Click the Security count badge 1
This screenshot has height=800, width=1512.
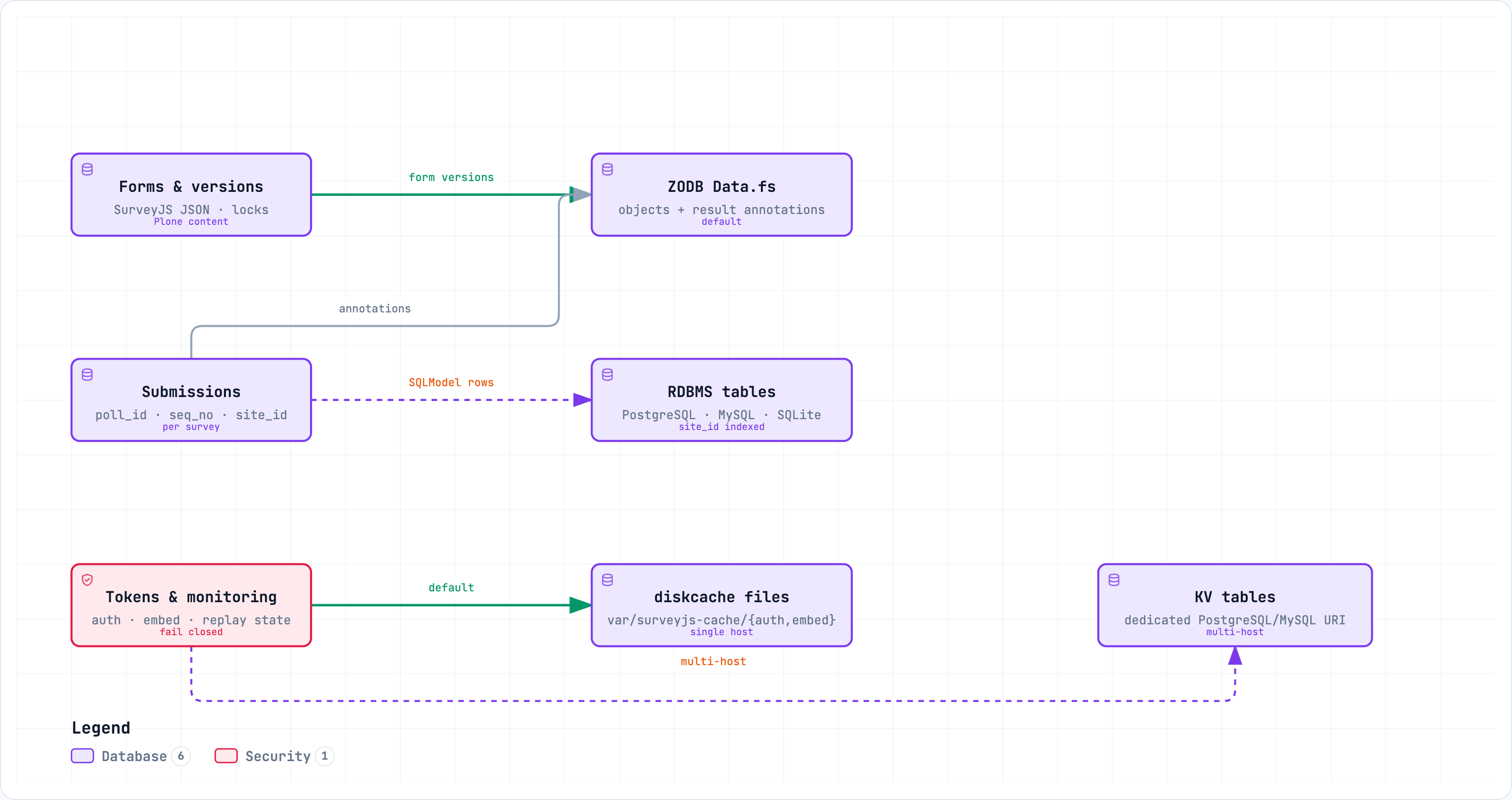point(324,756)
